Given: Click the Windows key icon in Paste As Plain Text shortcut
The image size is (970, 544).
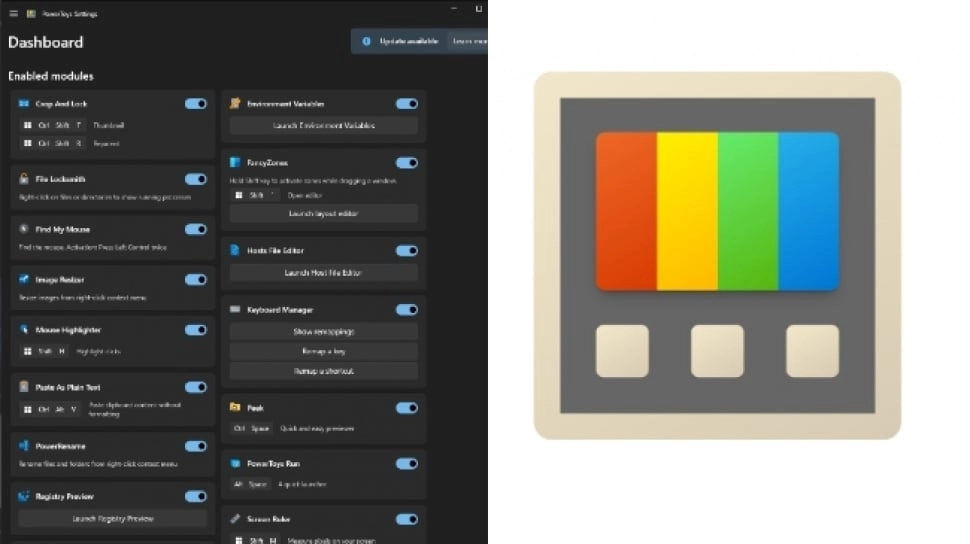Looking at the screenshot, I should [x=27, y=409].
